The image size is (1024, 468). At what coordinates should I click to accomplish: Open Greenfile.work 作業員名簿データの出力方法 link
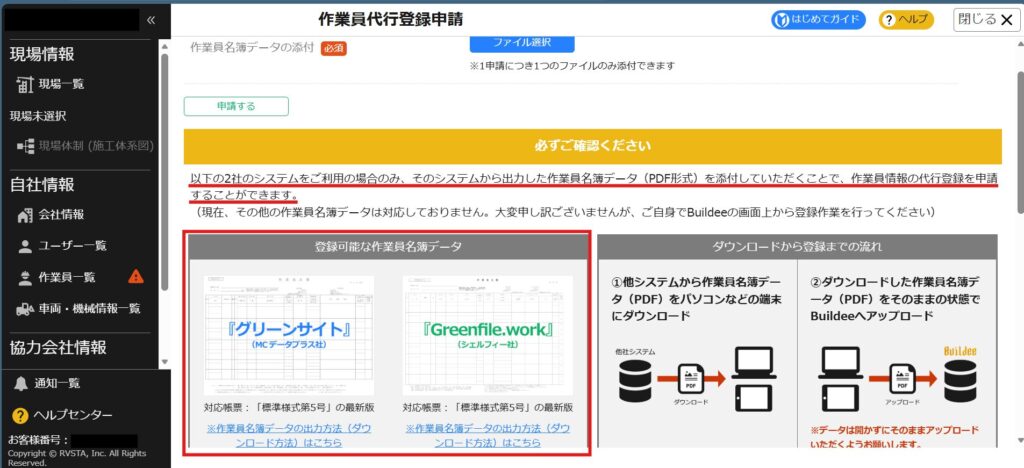(487, 435)
